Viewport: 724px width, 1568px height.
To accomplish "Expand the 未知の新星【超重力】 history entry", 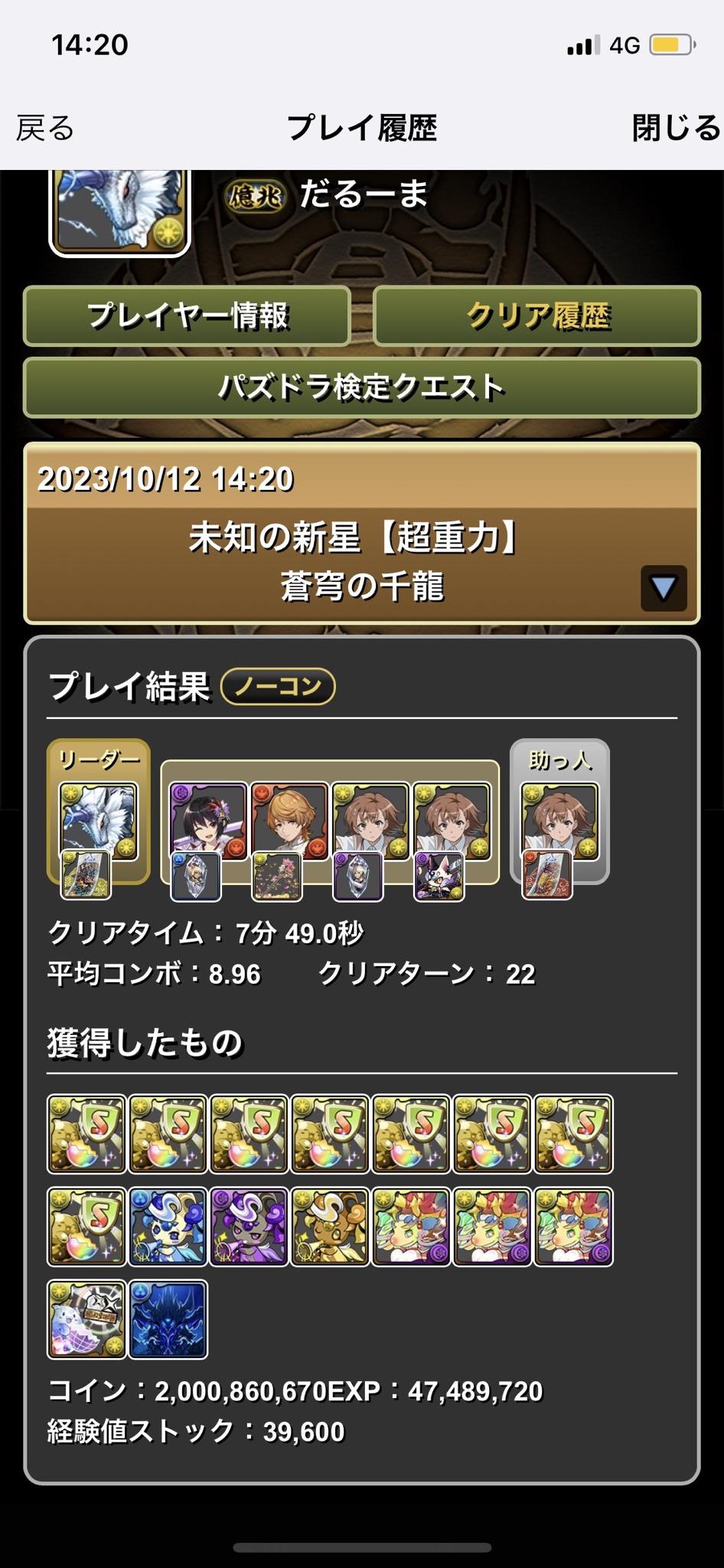I will click(362, 533).
